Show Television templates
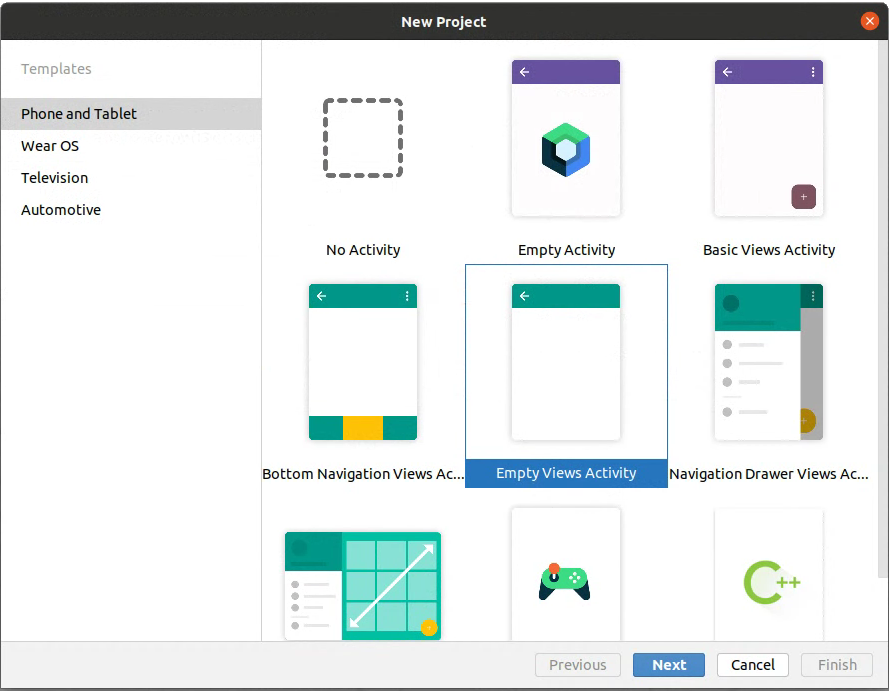889x691 pixels. (x=55, y=178)
